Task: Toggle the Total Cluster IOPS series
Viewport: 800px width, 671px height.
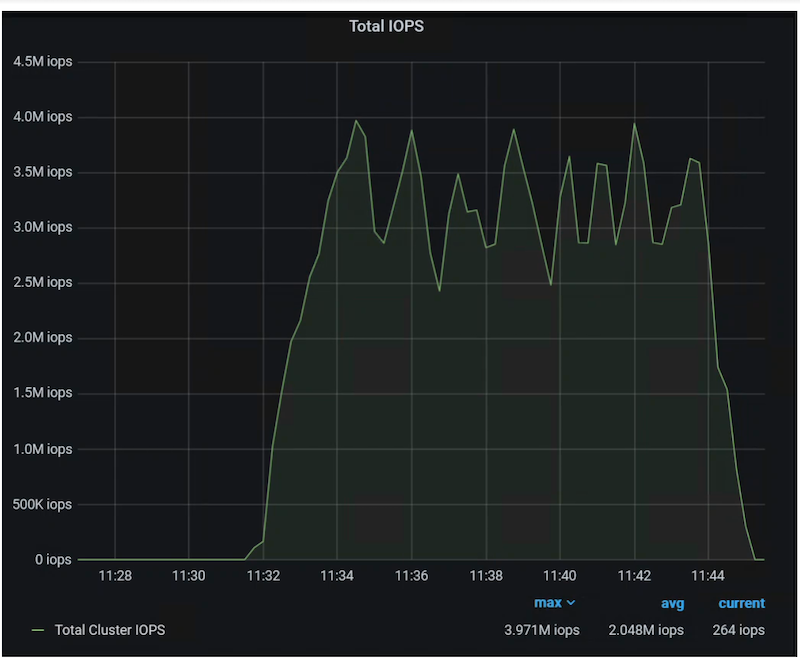Action: tap(110, 630)
